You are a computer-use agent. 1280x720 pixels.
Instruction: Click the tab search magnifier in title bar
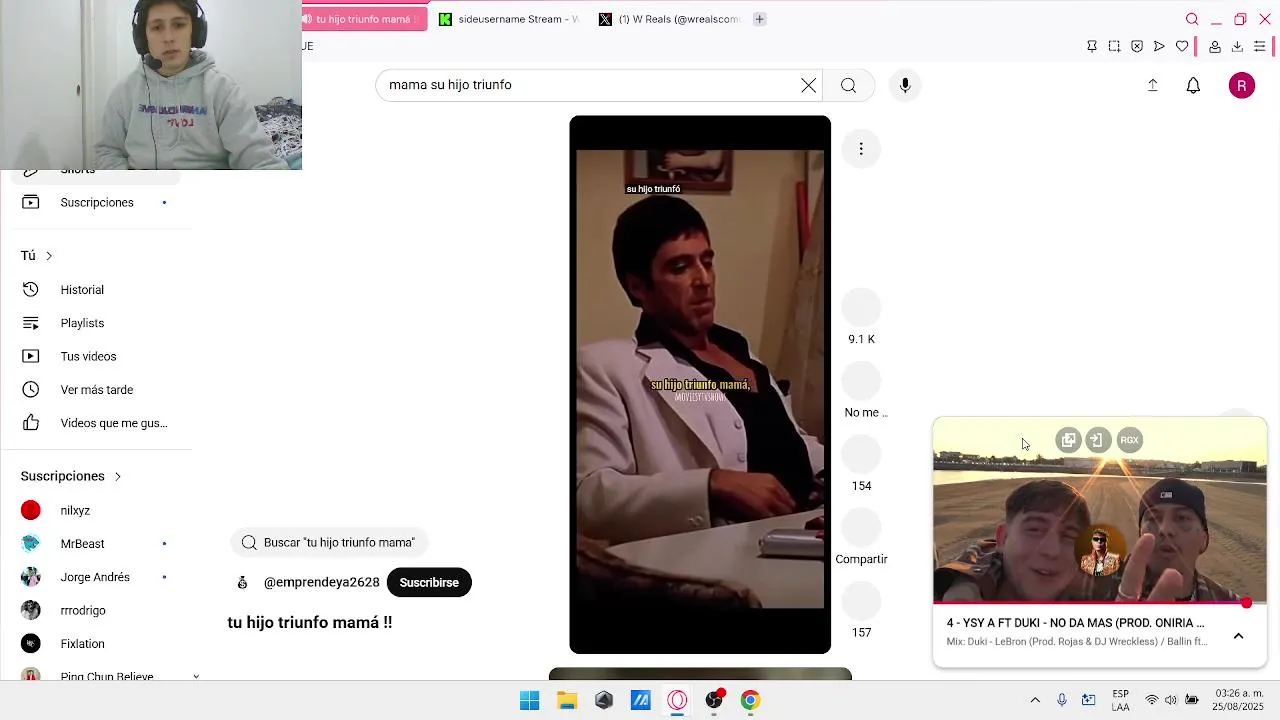[x=1192, y=19]
